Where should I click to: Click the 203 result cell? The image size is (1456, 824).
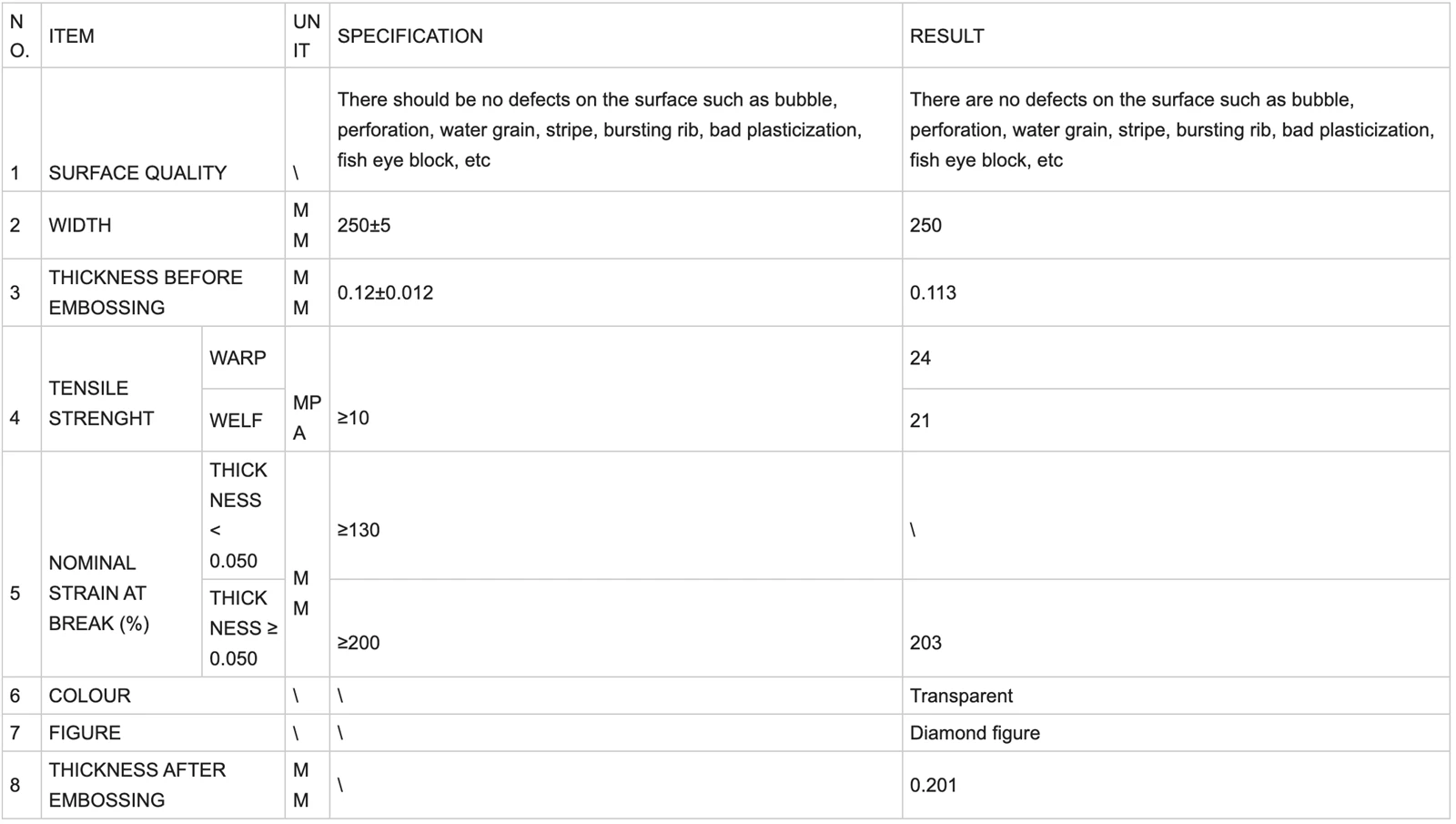coord(1176,628)
